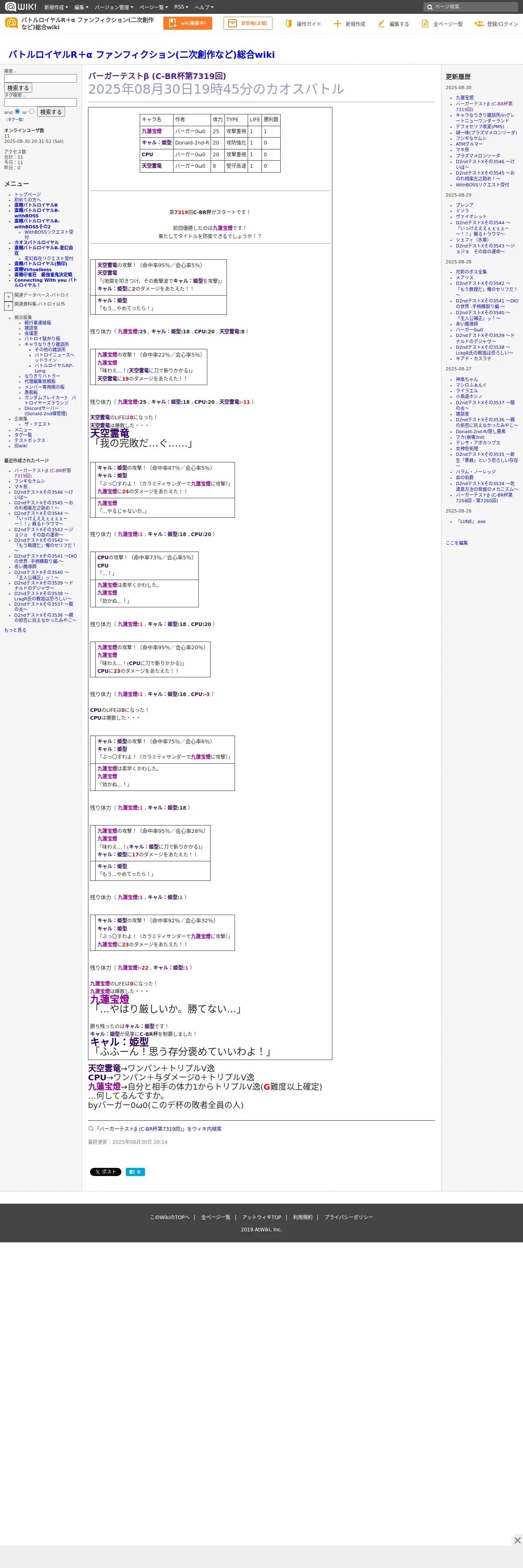Open the ヘルプ dropdown menu
The width and height of the screenshot is (523, 1568).
(x=203, y=7)
